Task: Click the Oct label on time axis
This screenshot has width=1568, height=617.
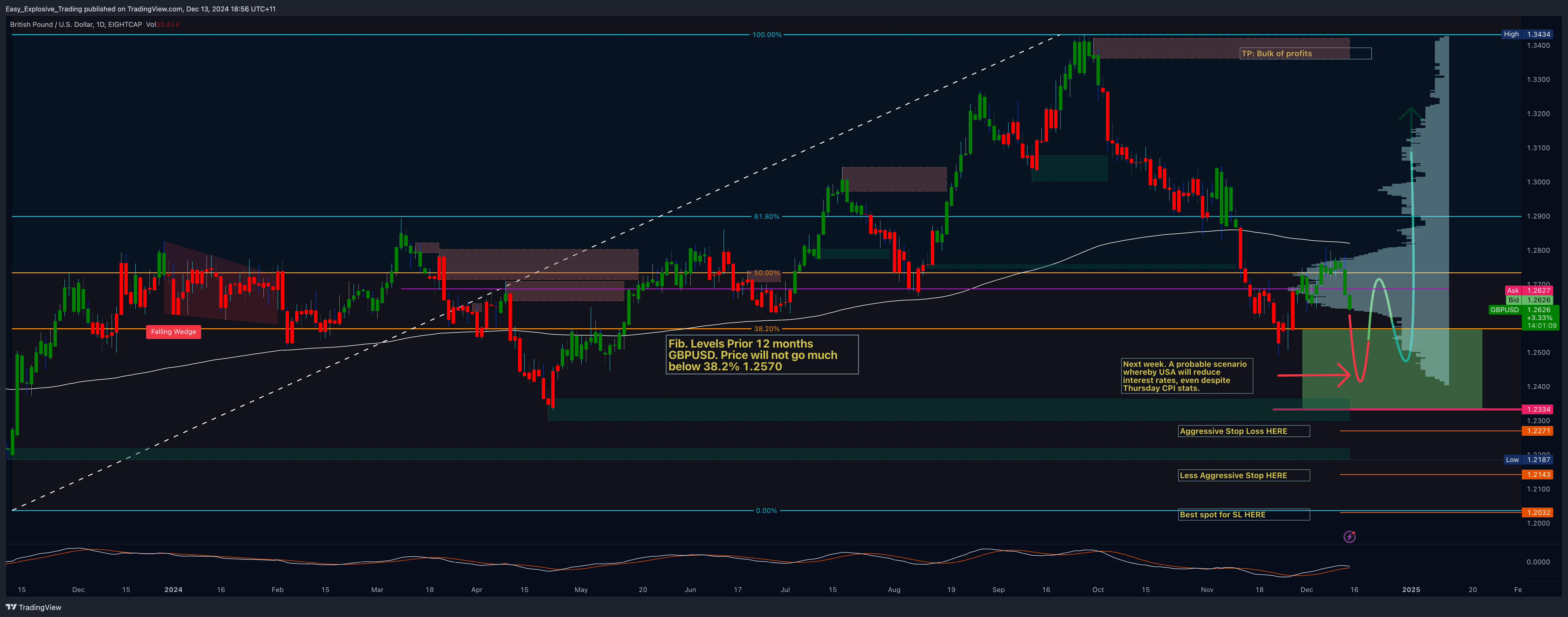Action: pyautogui.click(x=1098, y=589)
